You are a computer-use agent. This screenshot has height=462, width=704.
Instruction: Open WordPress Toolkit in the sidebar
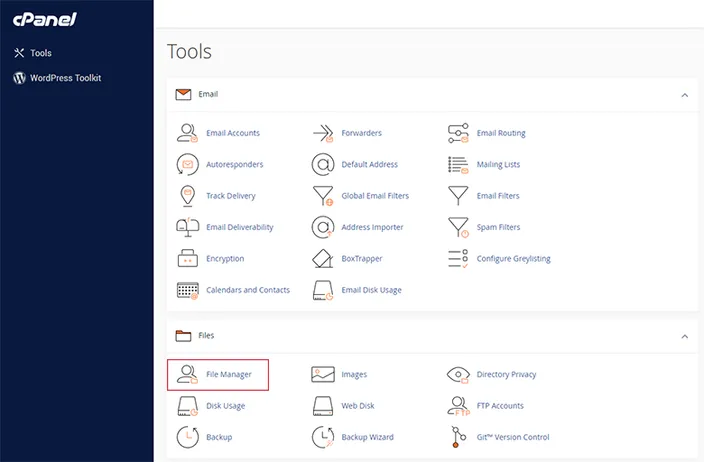click(x=66, y=78)
